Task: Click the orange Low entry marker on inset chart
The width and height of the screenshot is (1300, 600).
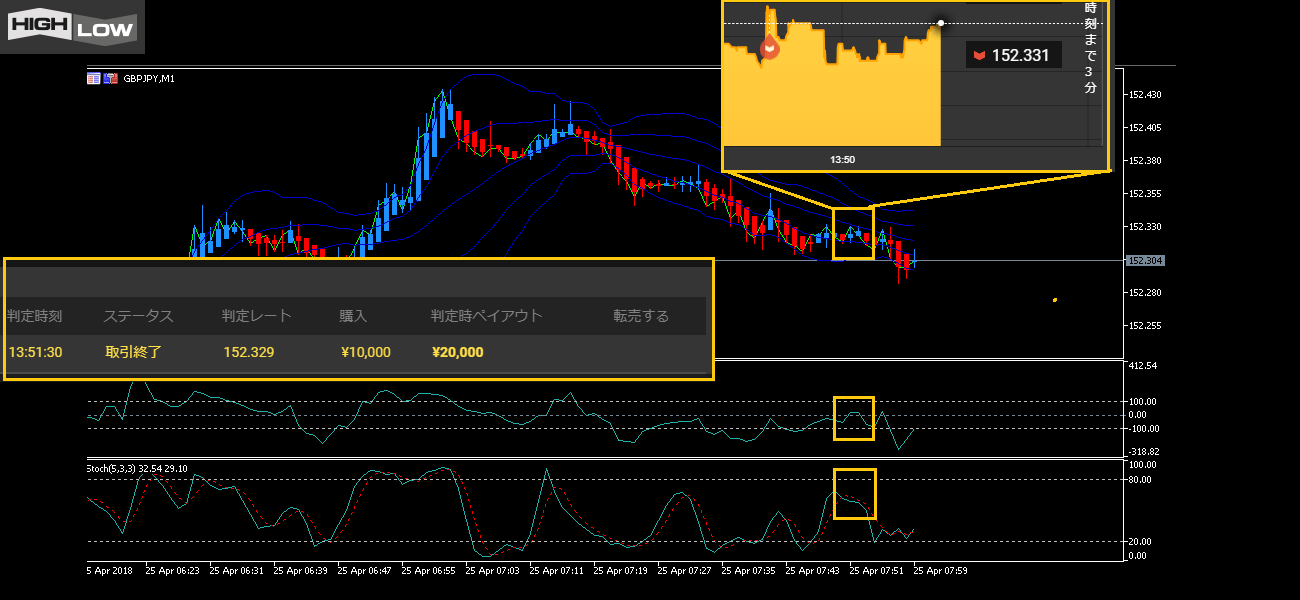Action: (770, 47)
